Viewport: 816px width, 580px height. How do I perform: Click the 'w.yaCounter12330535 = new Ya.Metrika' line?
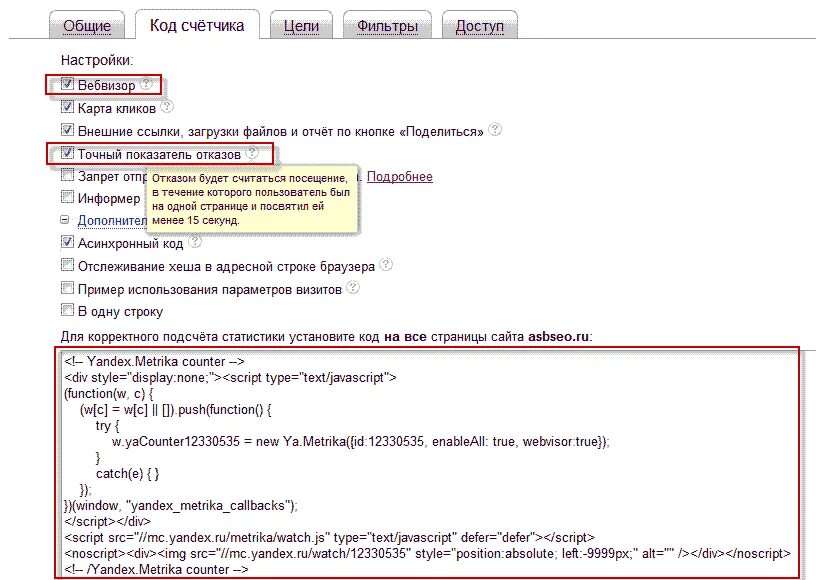(361, 442)
